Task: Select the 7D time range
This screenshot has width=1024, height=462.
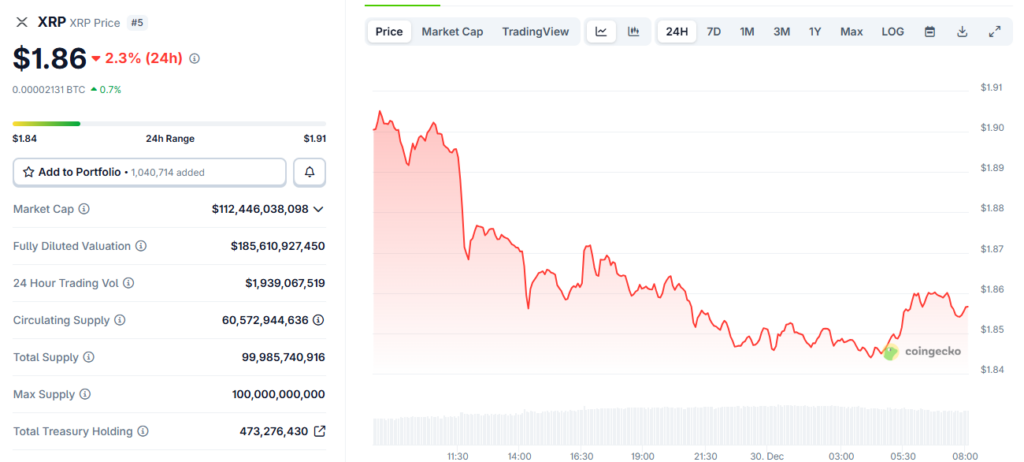Action: pos(713,32)
